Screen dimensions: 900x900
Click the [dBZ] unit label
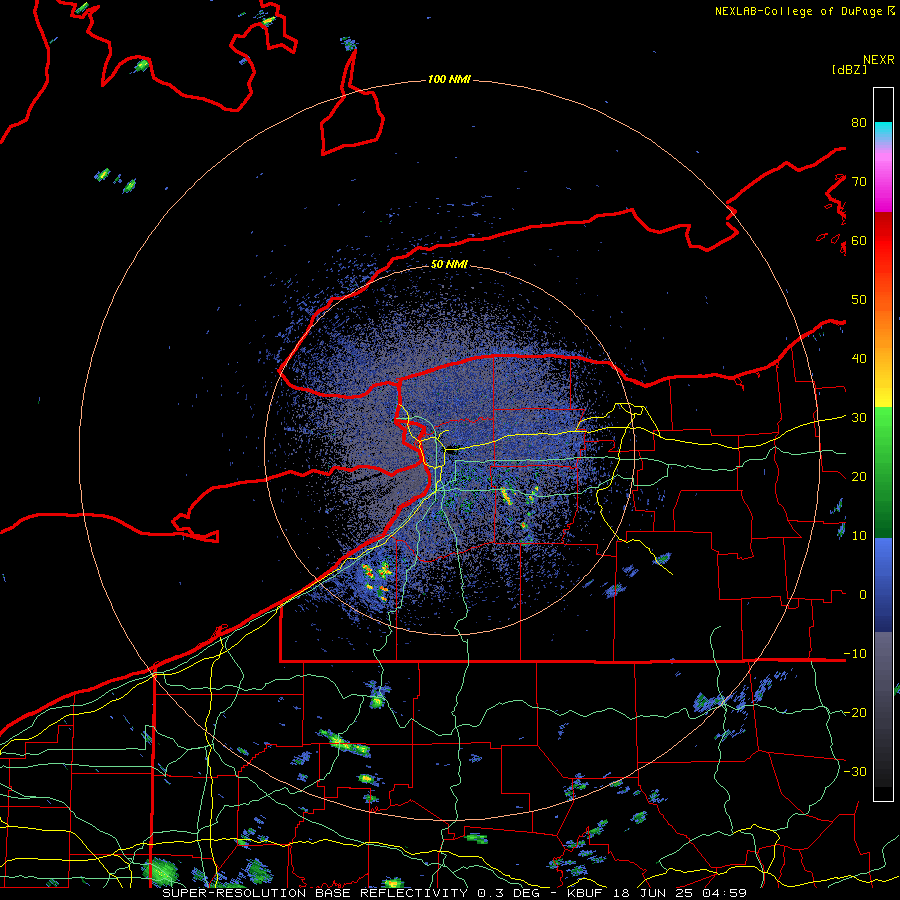pos(849,69)
